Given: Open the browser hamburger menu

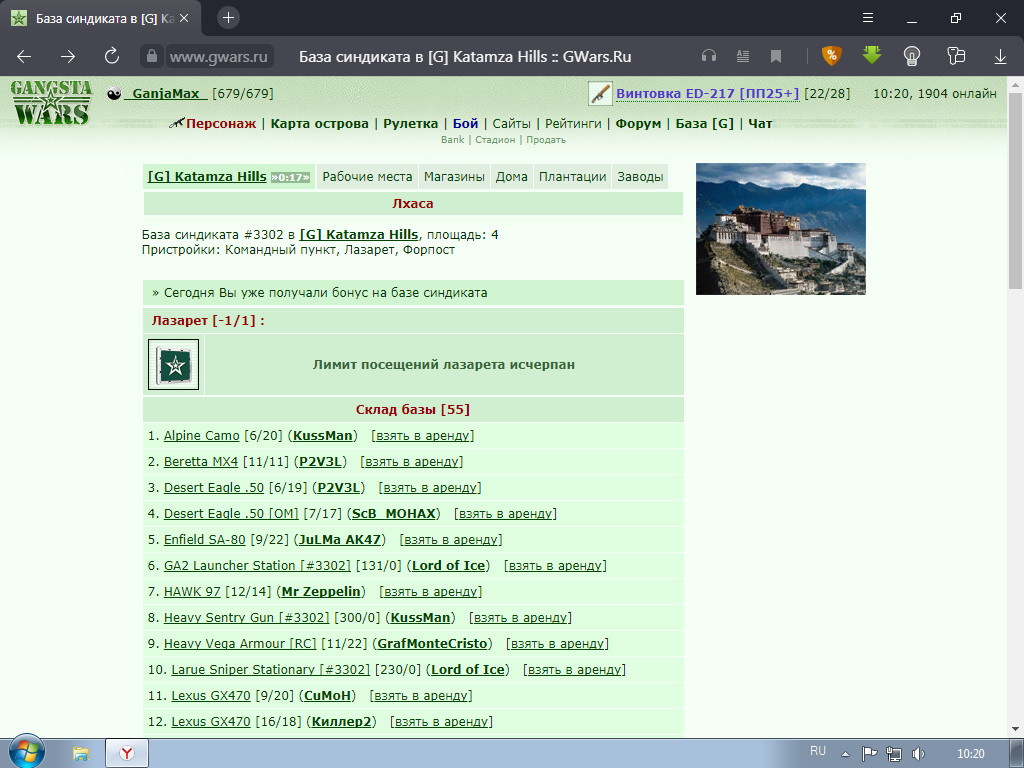Looking at the screenshot, I should coord(868,18).
